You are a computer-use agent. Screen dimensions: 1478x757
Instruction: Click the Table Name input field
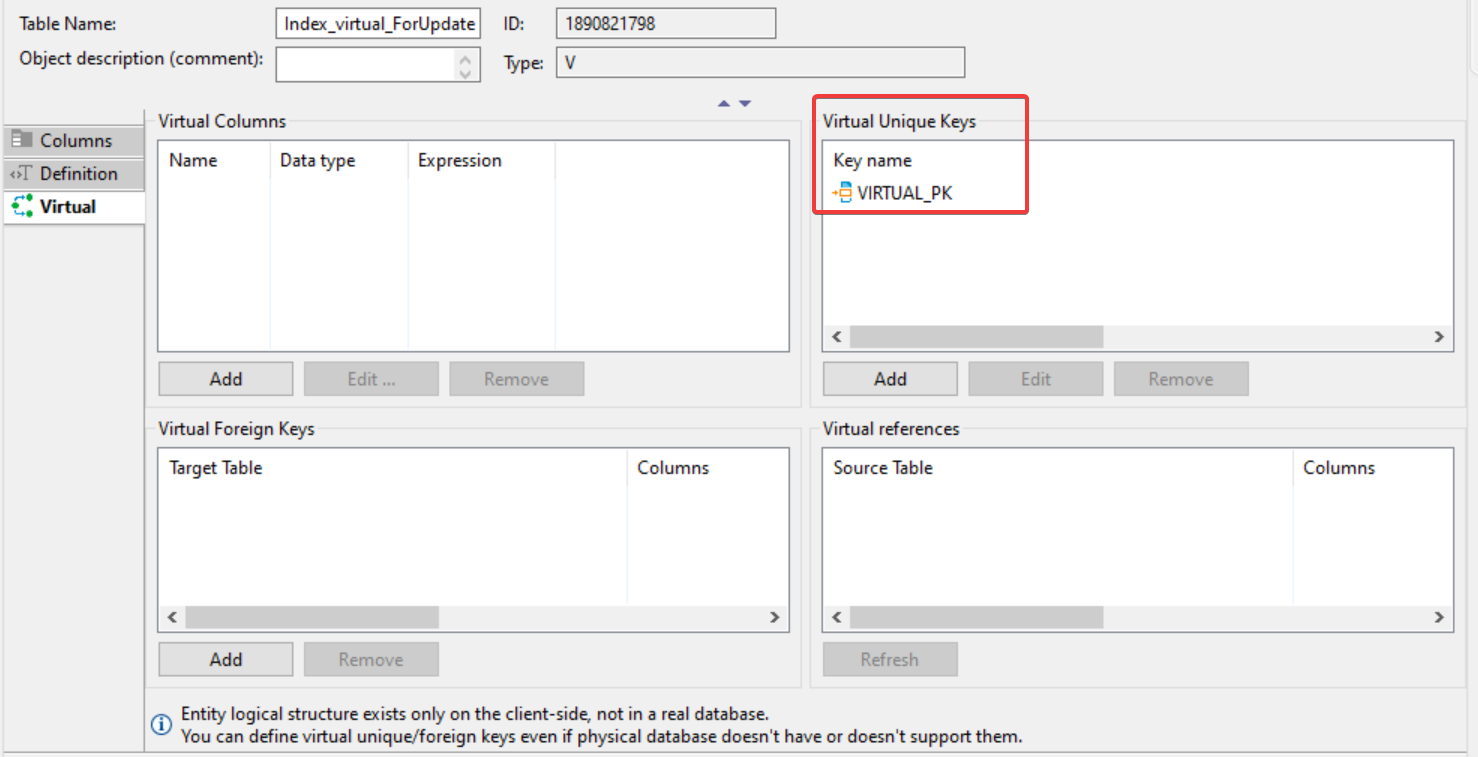click(x=377, y=23)
